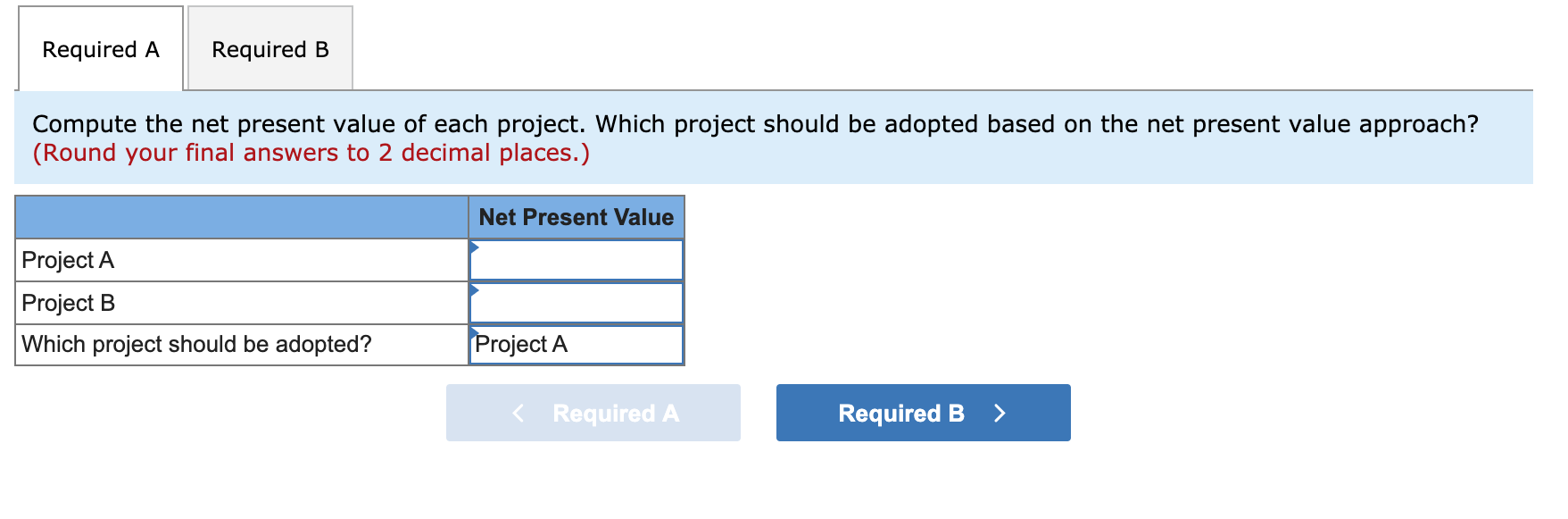Image resolution: width=1568 pixels, height=519 pixels.
Task: Click the Required B navigation button
Action: click(923, 413)
